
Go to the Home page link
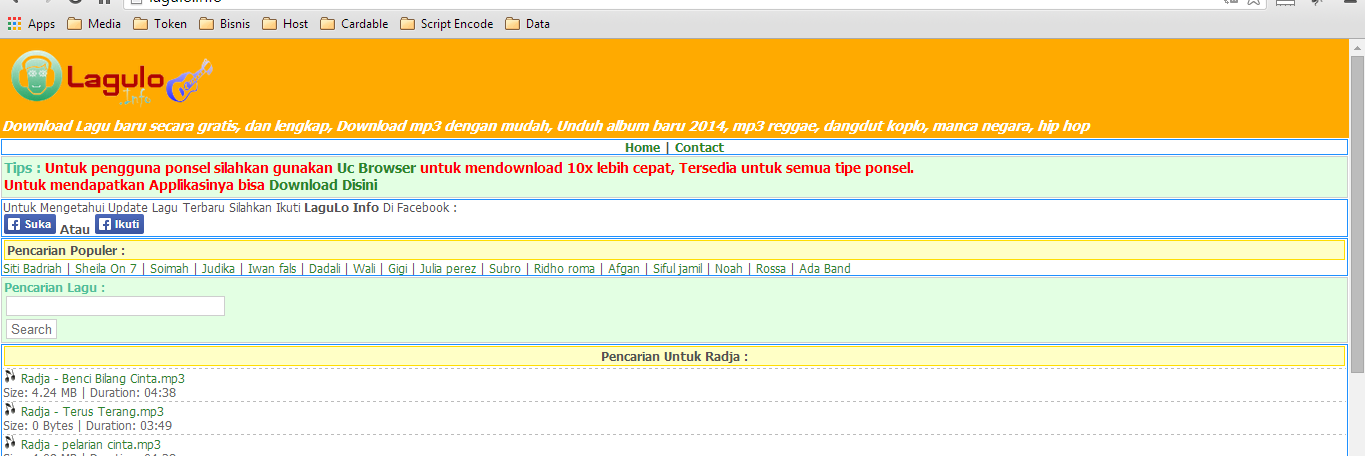click(x=642, y=148)
